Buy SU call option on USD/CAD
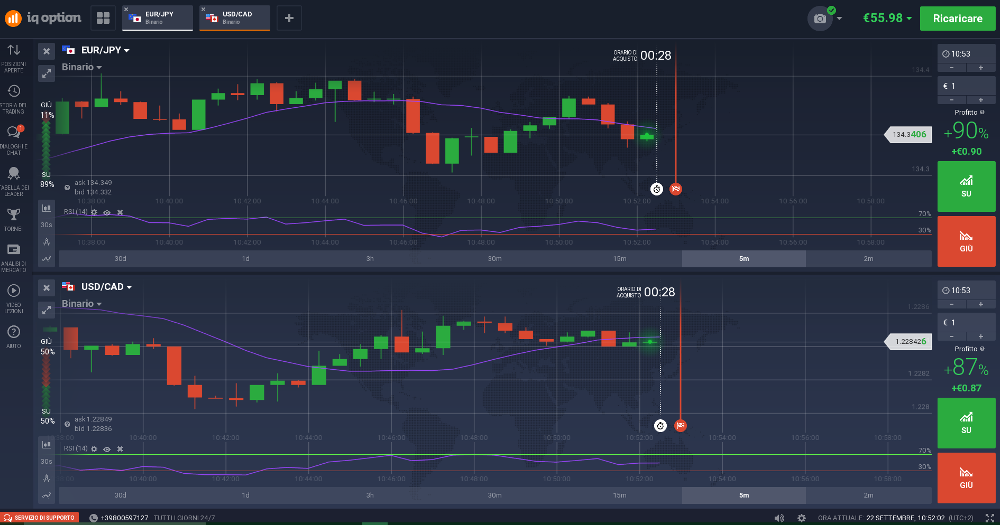The height and width of the screenshot is (525, 1000). (x=966, y=423)
